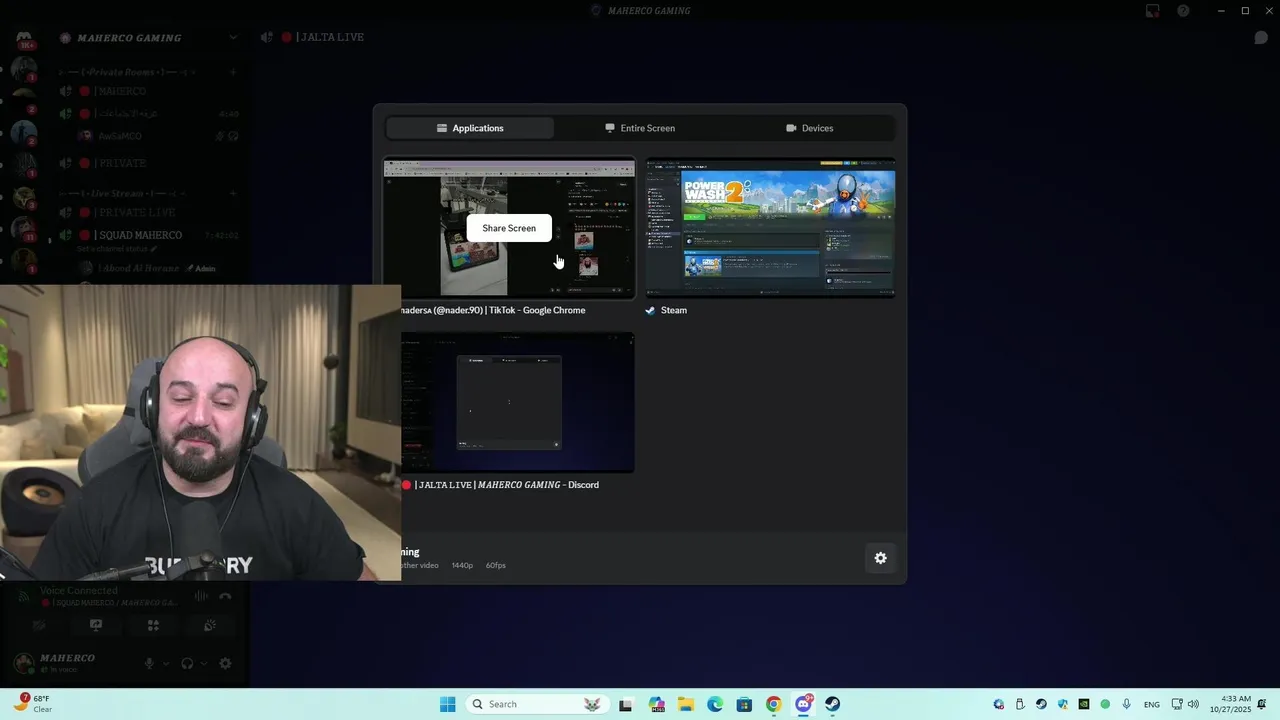Screen dimensions: 1280x720
Task: Open Microsoft Store from the taskbar
Action: (744, 704)
